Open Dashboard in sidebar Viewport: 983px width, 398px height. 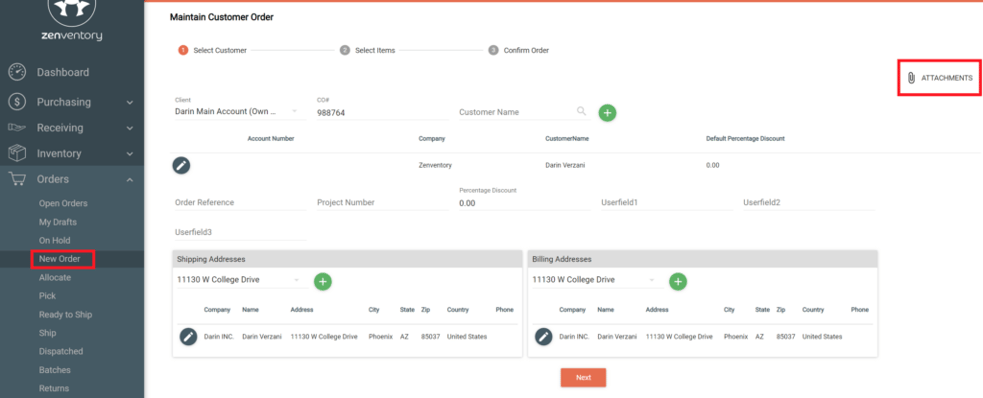pos(63,72)
